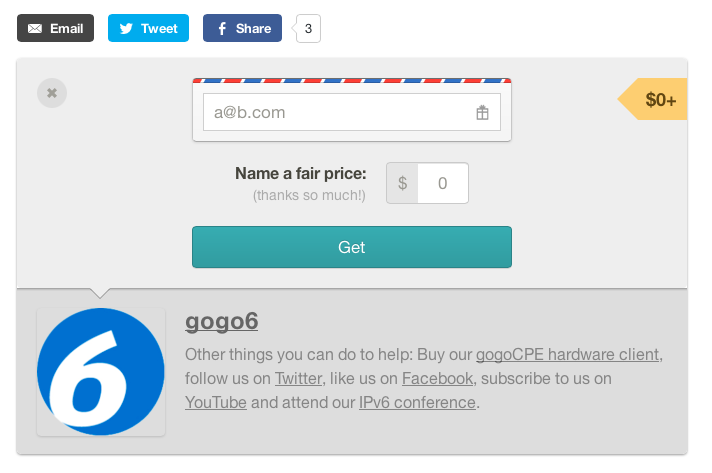
Task: Open the gogo6 author name link
Action: coord(222,322)
